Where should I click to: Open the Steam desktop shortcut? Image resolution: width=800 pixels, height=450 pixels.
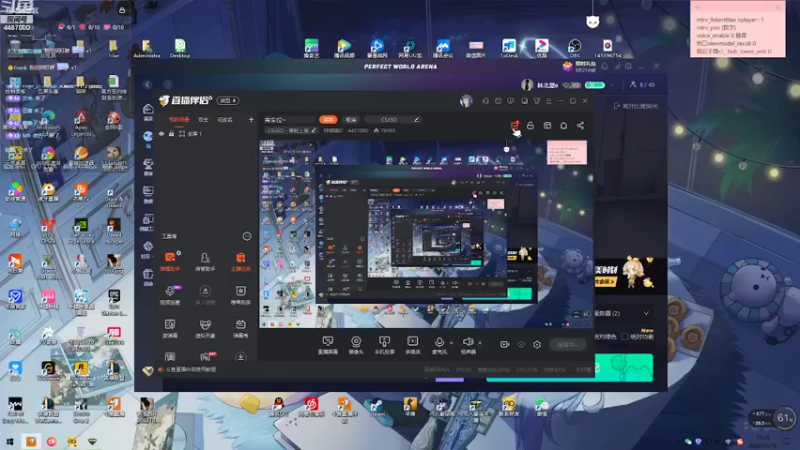click(x=377, y=408)
